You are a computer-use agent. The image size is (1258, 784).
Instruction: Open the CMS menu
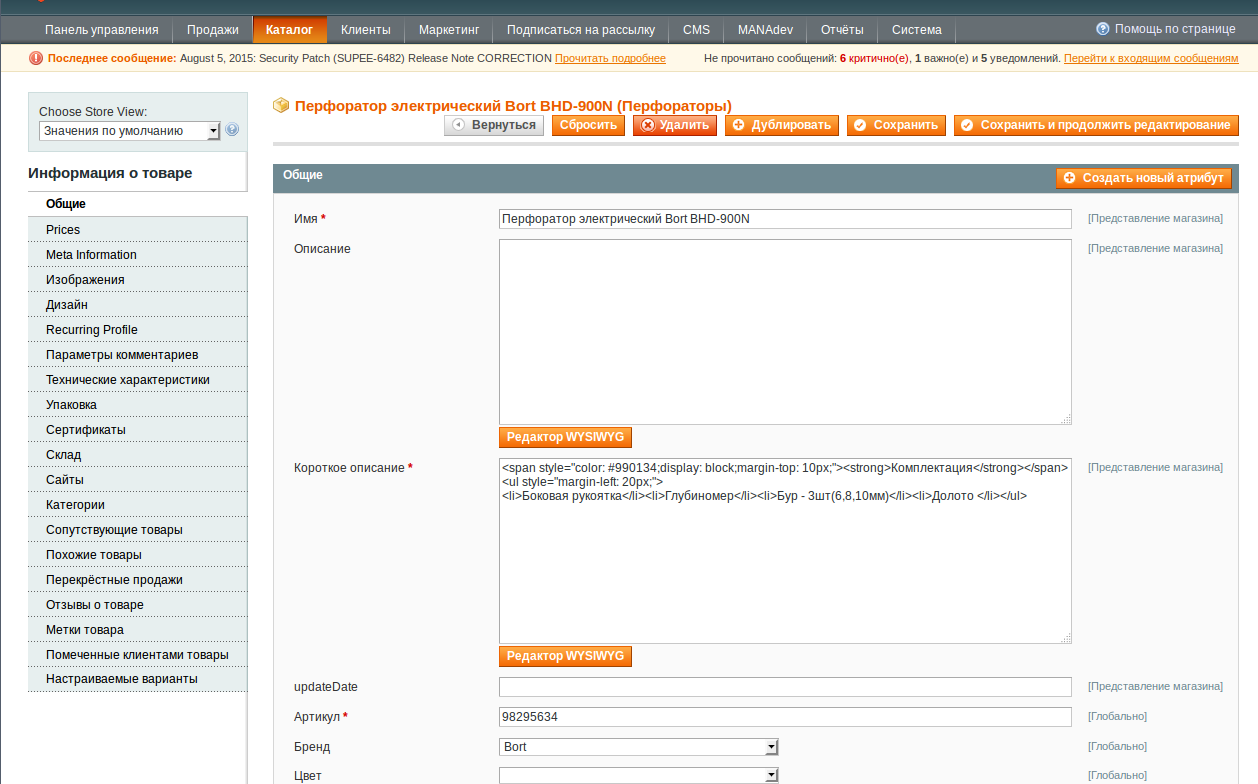pyautogui.click(x=696, y=30)
